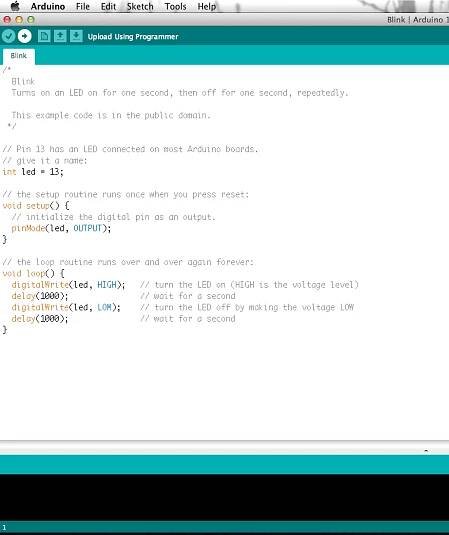Viewport: 449px width, 535px height.
Task: Click inside the black console output area
Action: [x=224, y=497]
